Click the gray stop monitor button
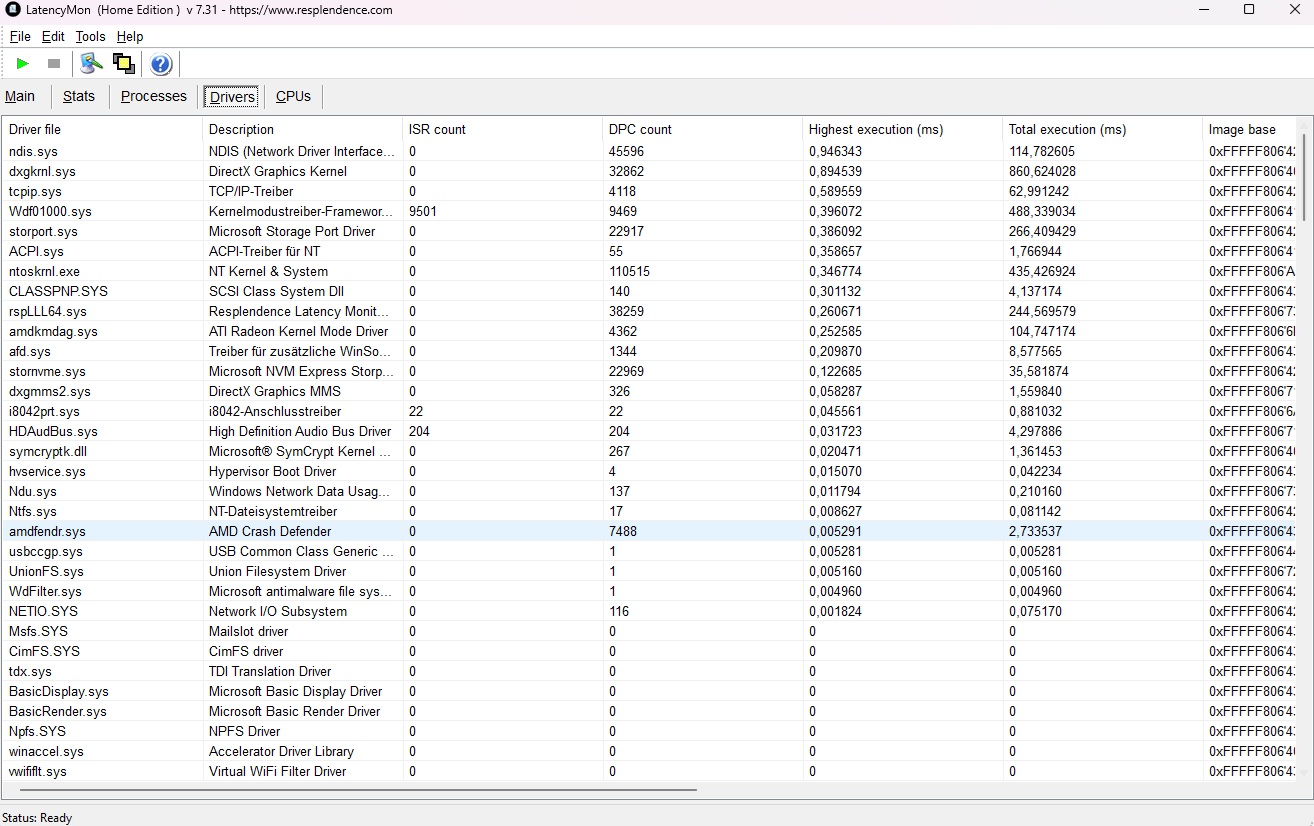1314x826 pixels. pos(54,64)
